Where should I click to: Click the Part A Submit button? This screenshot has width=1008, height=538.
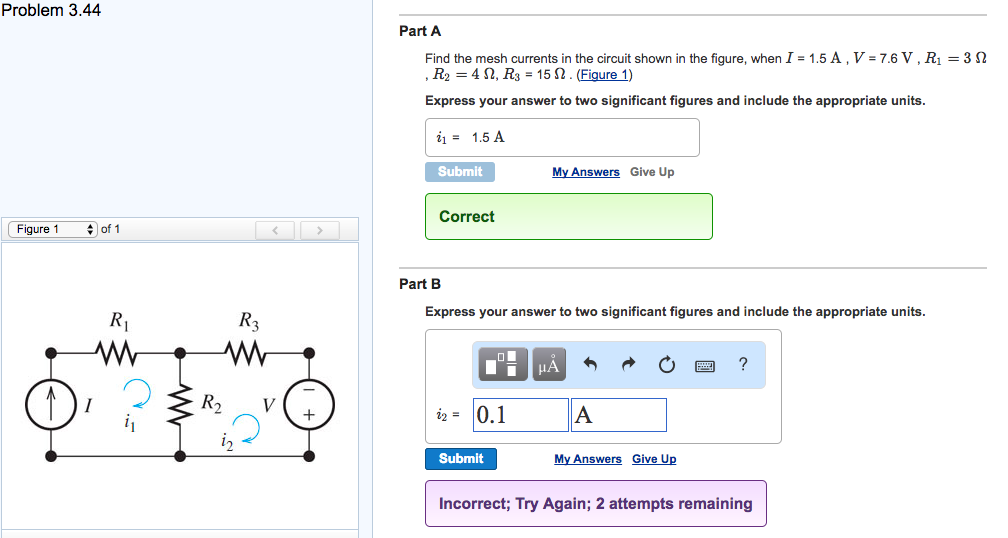point(460,172)
